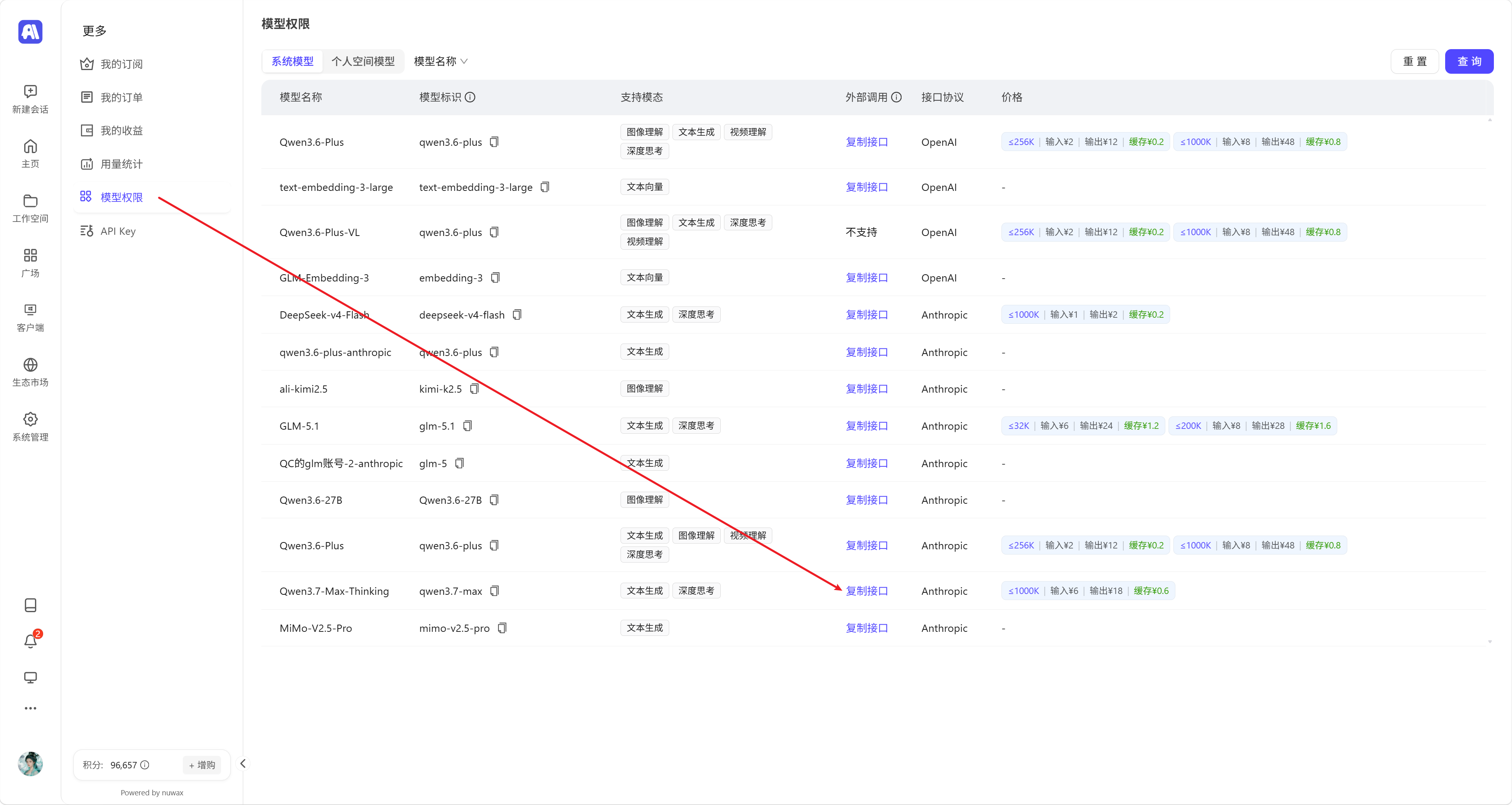Image resolution: width=1512 pixels, height=805 pixels.
Task: Copy the deepseek-v4-flash model identifier
Action: [x=517, y=315]
